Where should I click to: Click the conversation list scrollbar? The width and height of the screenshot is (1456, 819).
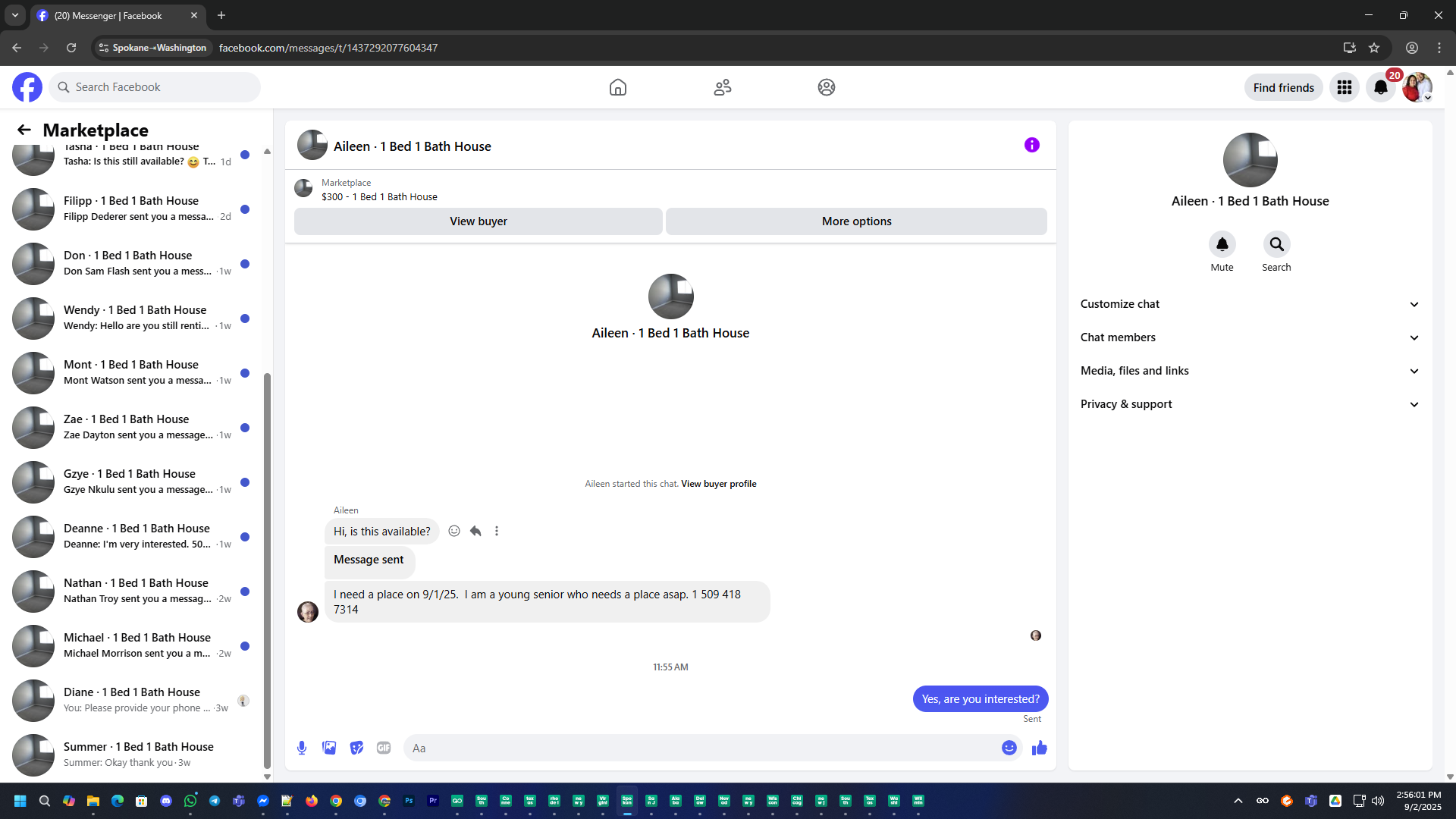click(267, 569)
